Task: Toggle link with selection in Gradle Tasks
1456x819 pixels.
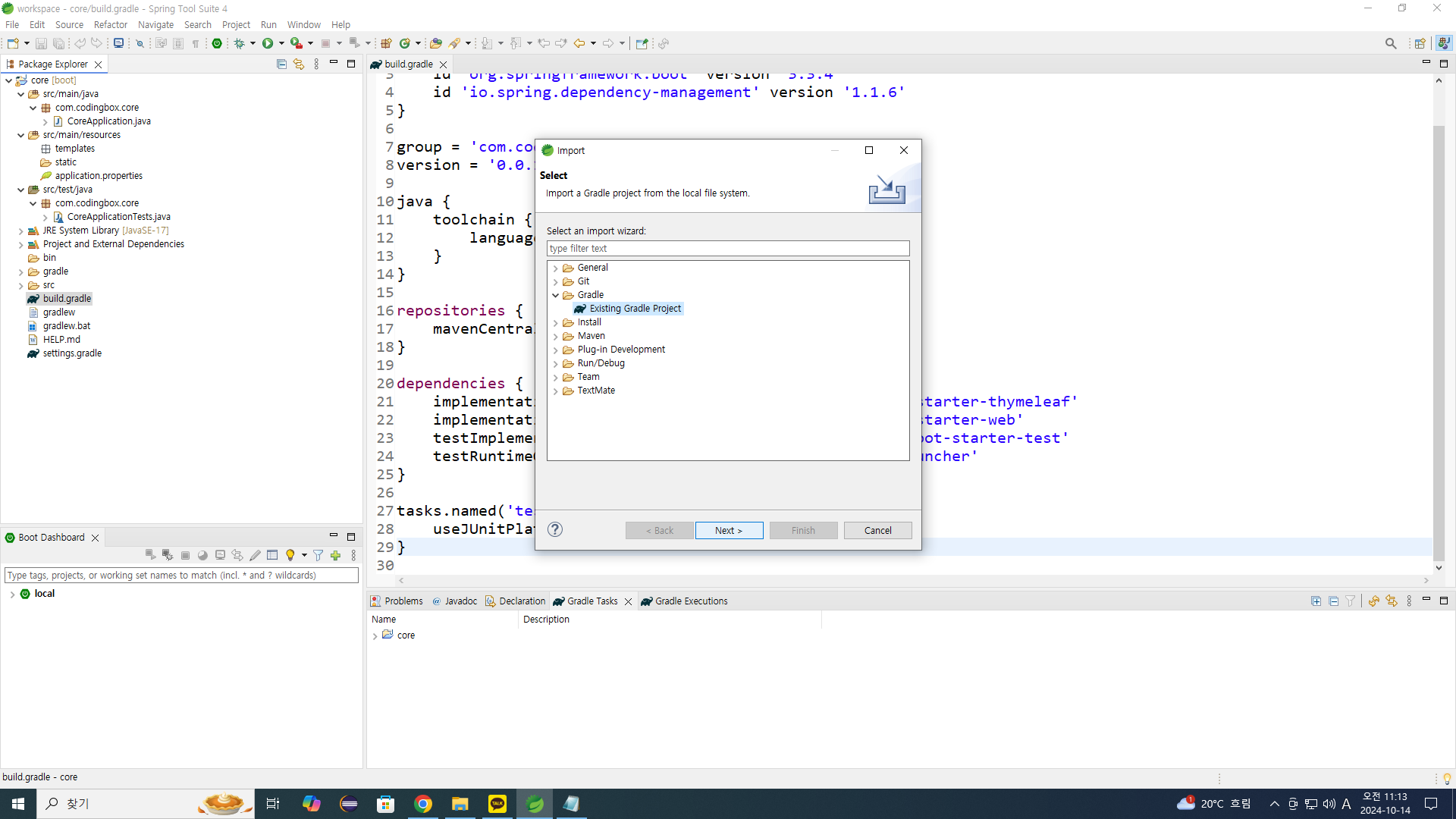Action: pyautogui.click(x=1391, y=601)
